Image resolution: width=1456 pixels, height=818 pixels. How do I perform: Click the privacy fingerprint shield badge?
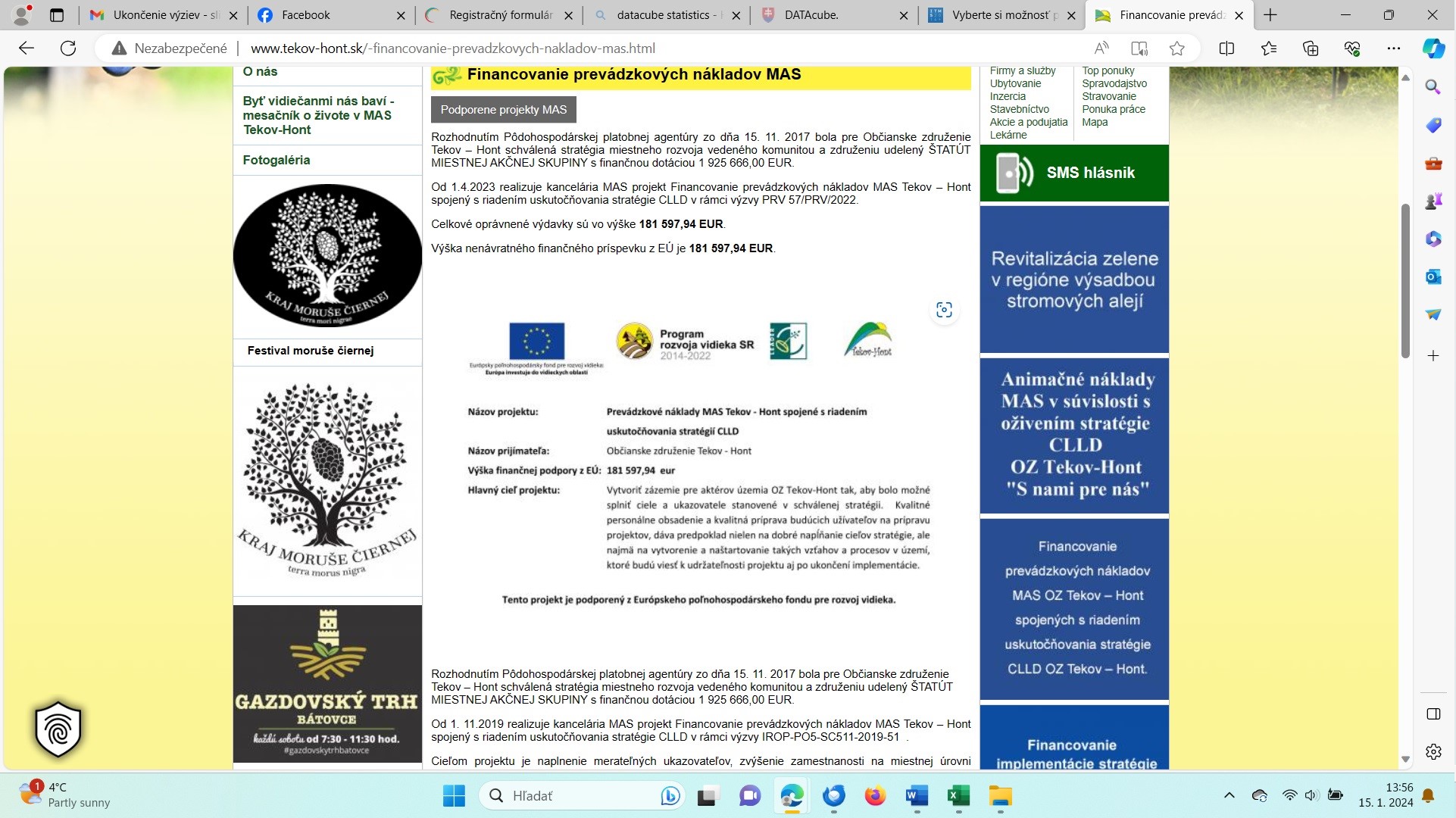[58, 729]
